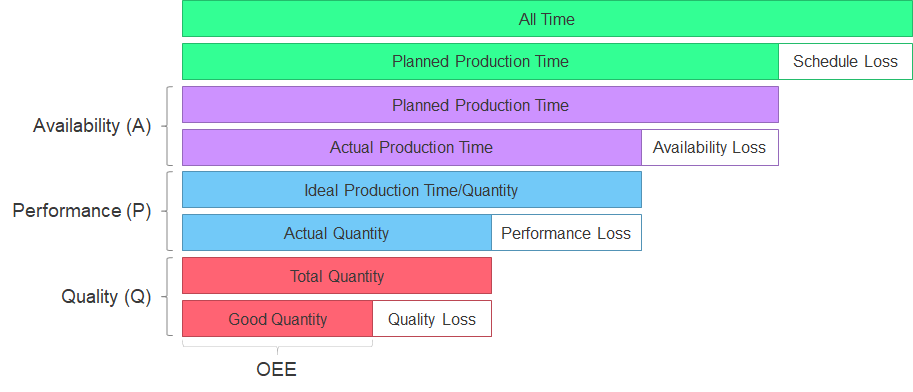Click the Availability (A) label

pos(92,126)
